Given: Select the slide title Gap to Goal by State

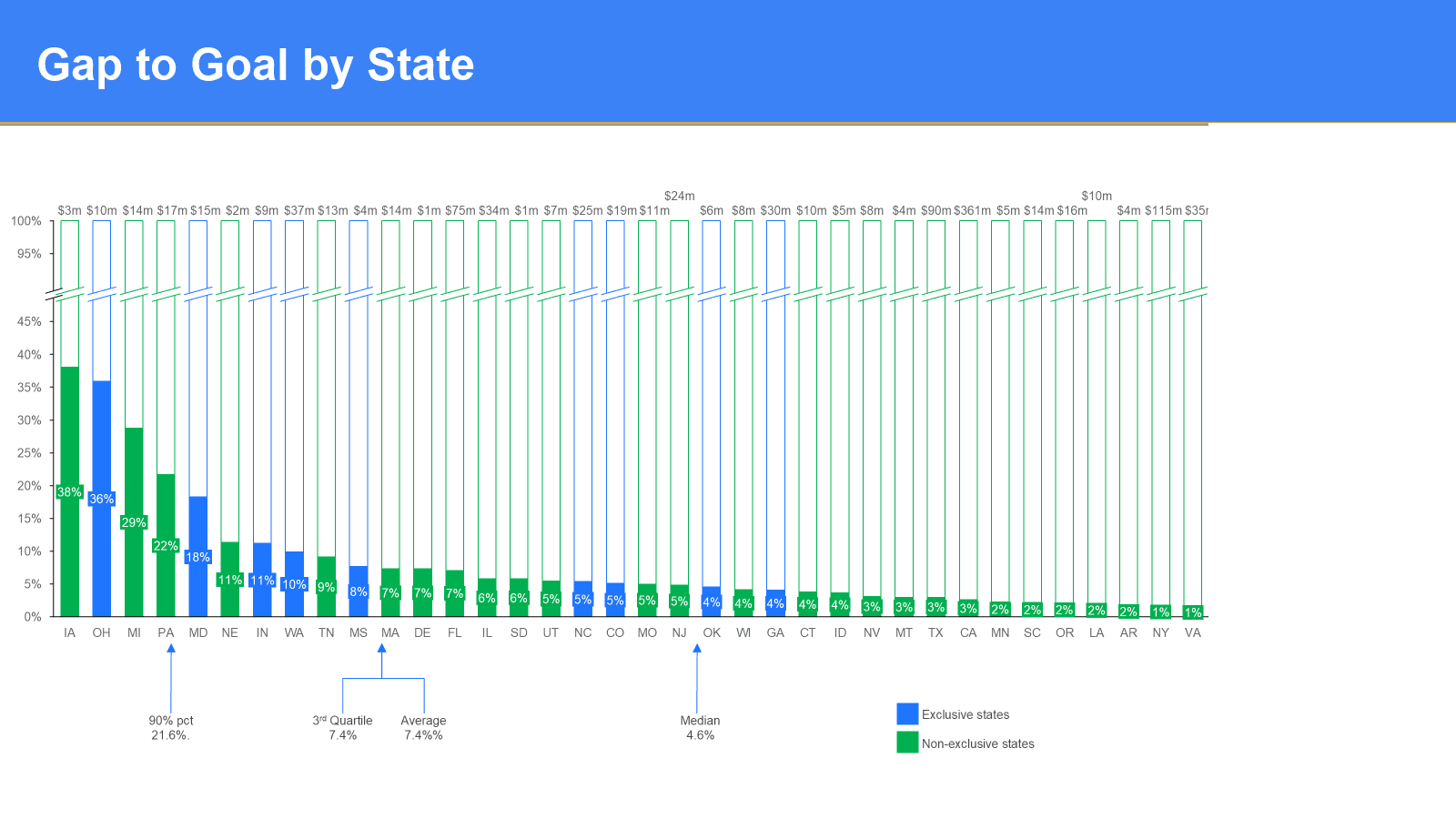Looking at the screenshot, I should tap(256, 65).
